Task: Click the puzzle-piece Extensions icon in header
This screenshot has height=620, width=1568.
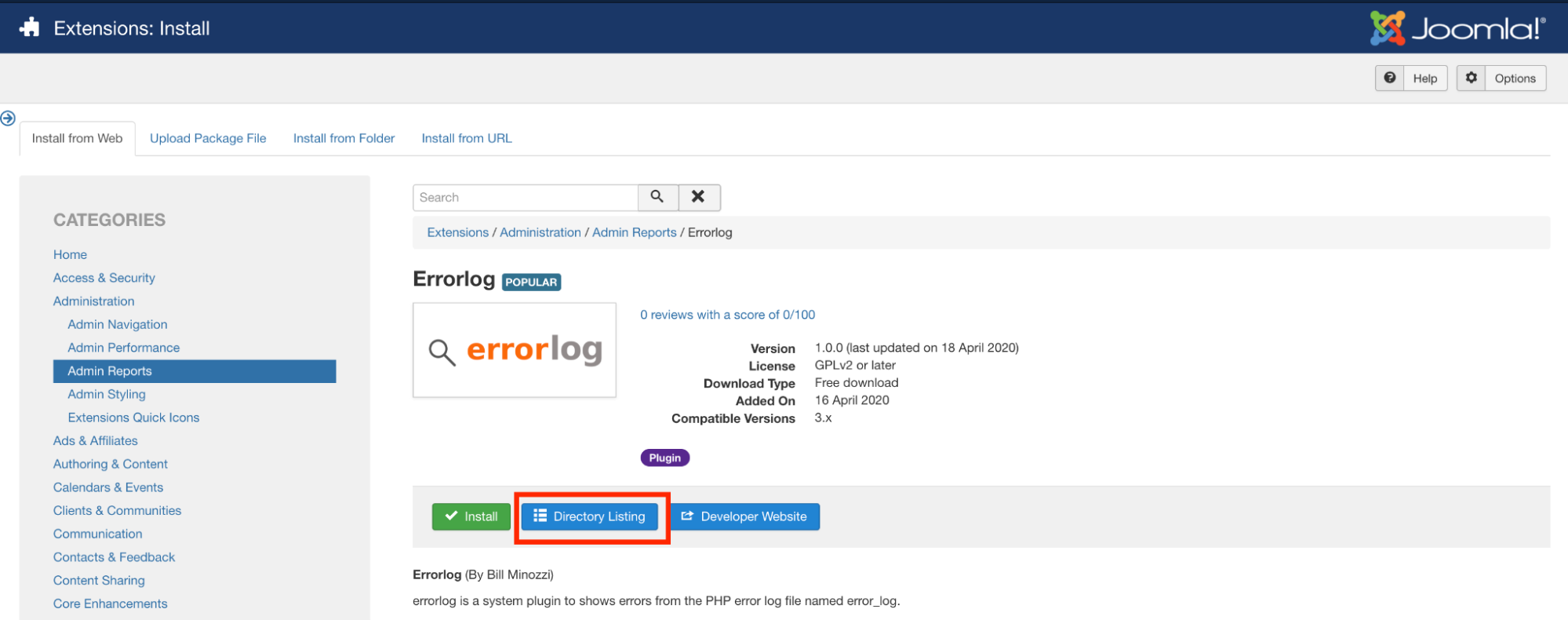Action: coord(30,27)
